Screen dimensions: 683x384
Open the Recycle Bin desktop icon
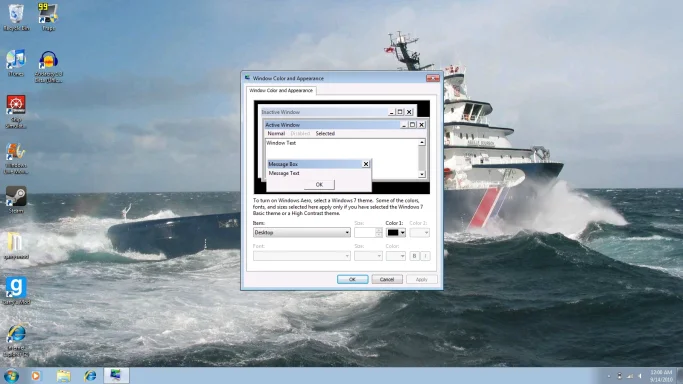pos(16,17)
